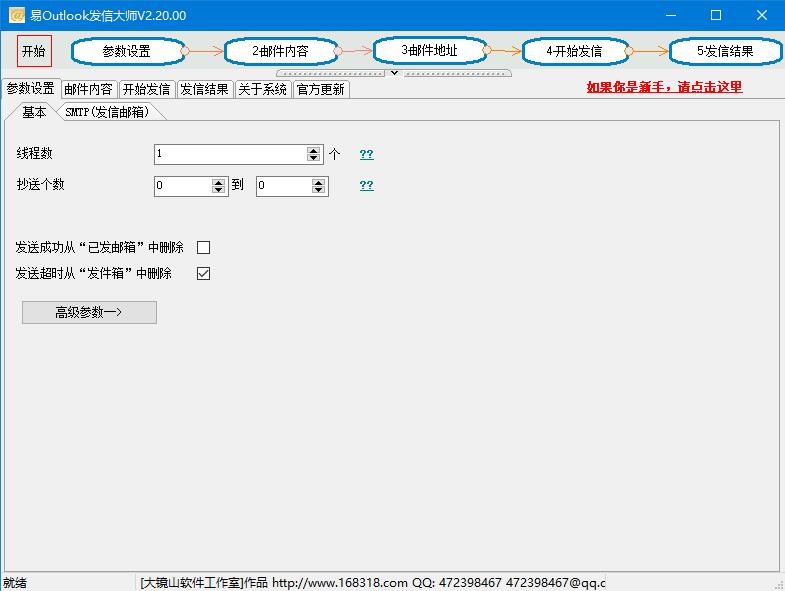
Task: Click the first 抄送个数 spinner arrows
Action: point(219,186)
